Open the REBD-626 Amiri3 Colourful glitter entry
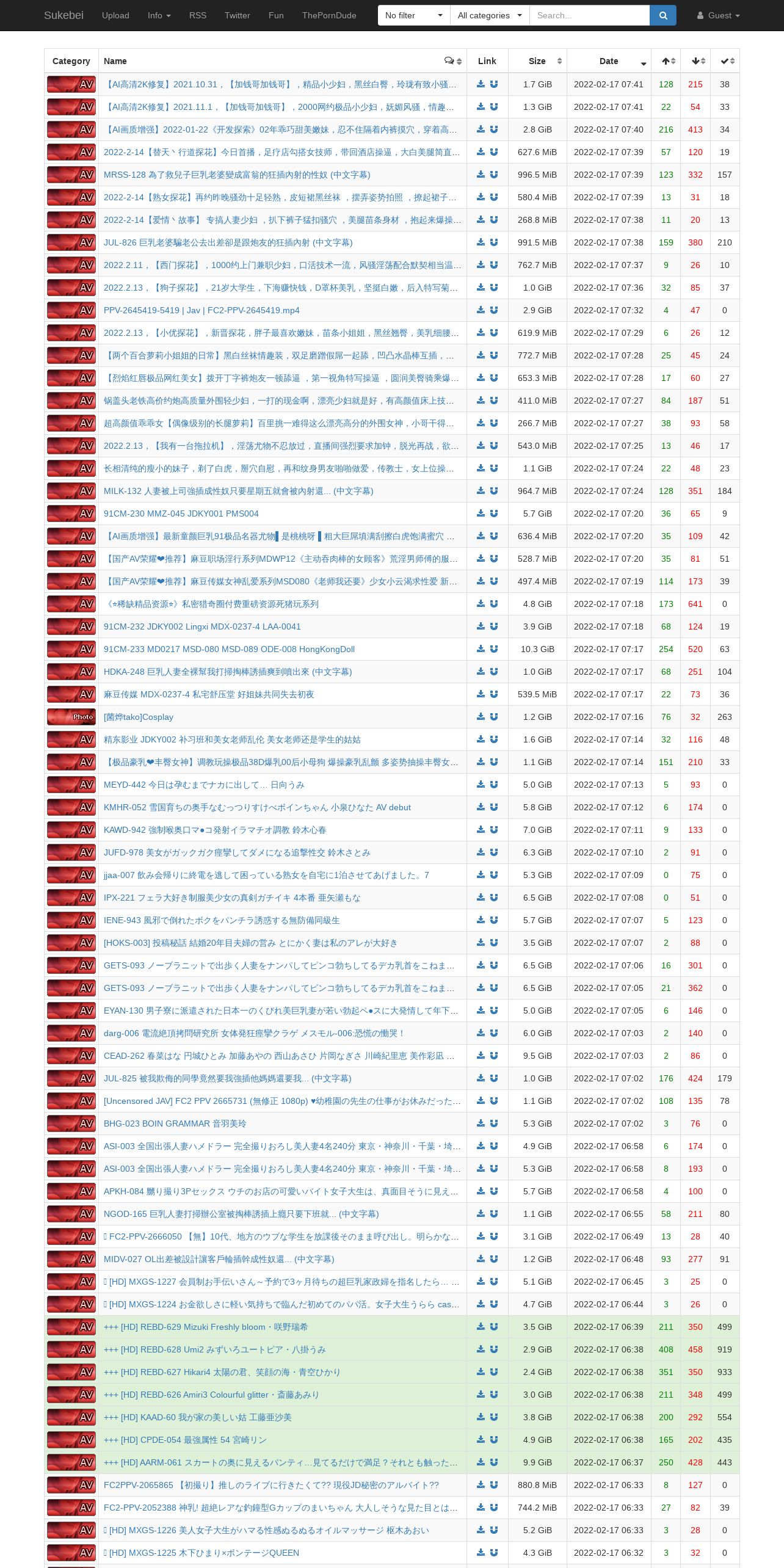This screenshot has height=1568, width=784. pos(211,1395)
